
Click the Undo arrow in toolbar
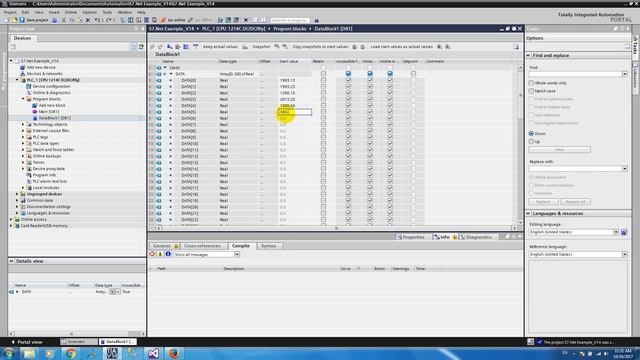click(x=98, y=20)
